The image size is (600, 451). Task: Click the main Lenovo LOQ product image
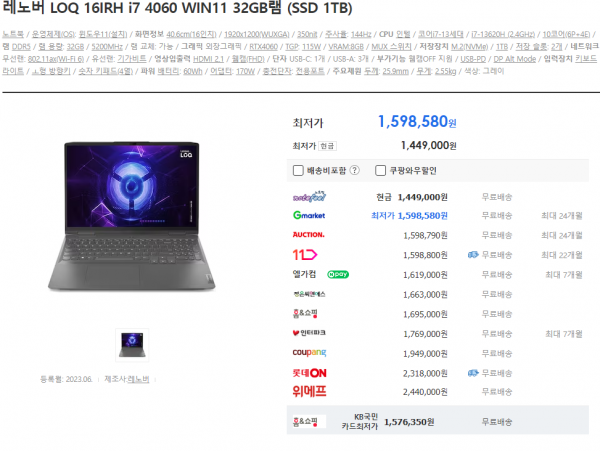(x=132, y=215)
